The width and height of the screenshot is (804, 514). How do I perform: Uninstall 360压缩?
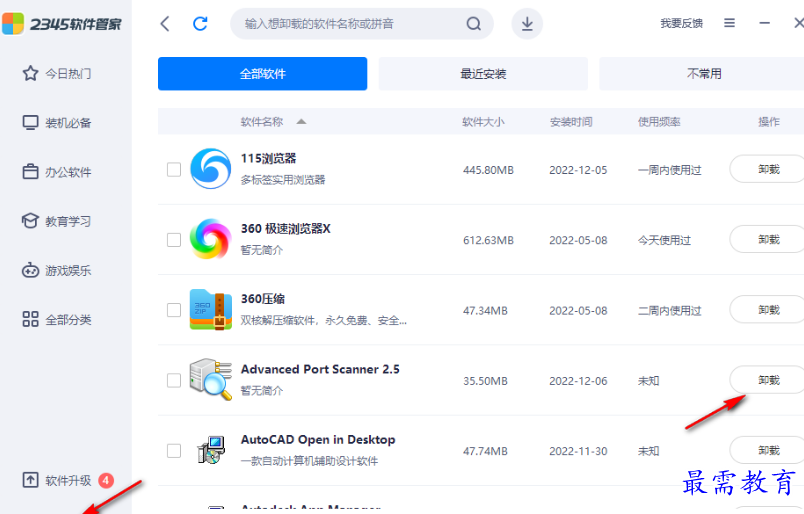[x=768, y=309]
